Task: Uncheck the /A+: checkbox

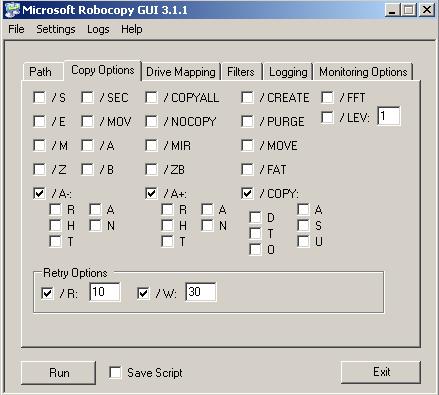Action: 152,194
